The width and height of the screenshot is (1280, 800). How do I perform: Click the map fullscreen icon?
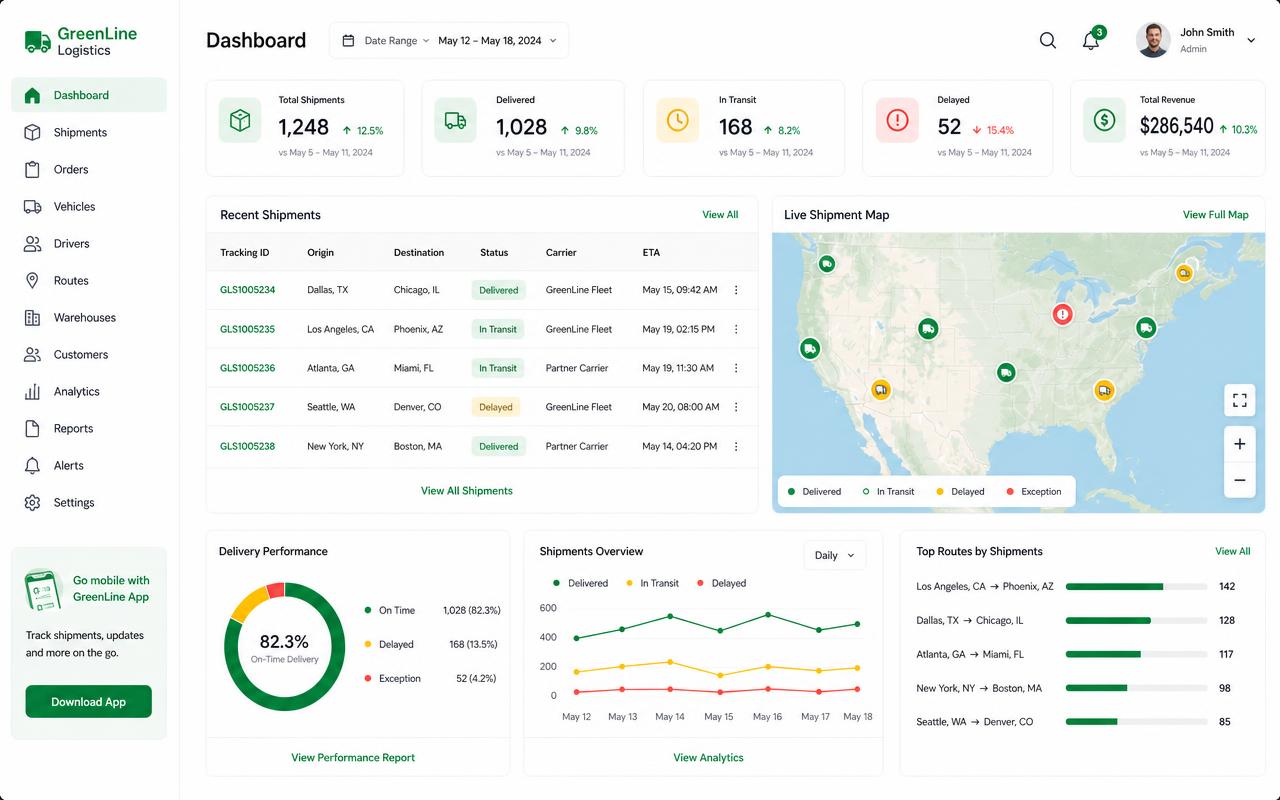click(1240, 400)
